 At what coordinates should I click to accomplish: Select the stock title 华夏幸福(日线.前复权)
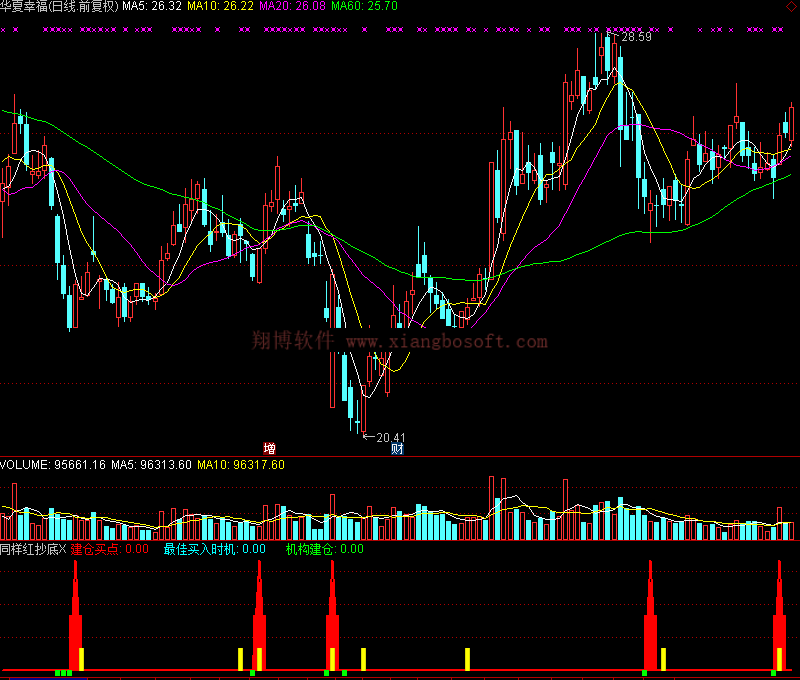tap(59, 6)
